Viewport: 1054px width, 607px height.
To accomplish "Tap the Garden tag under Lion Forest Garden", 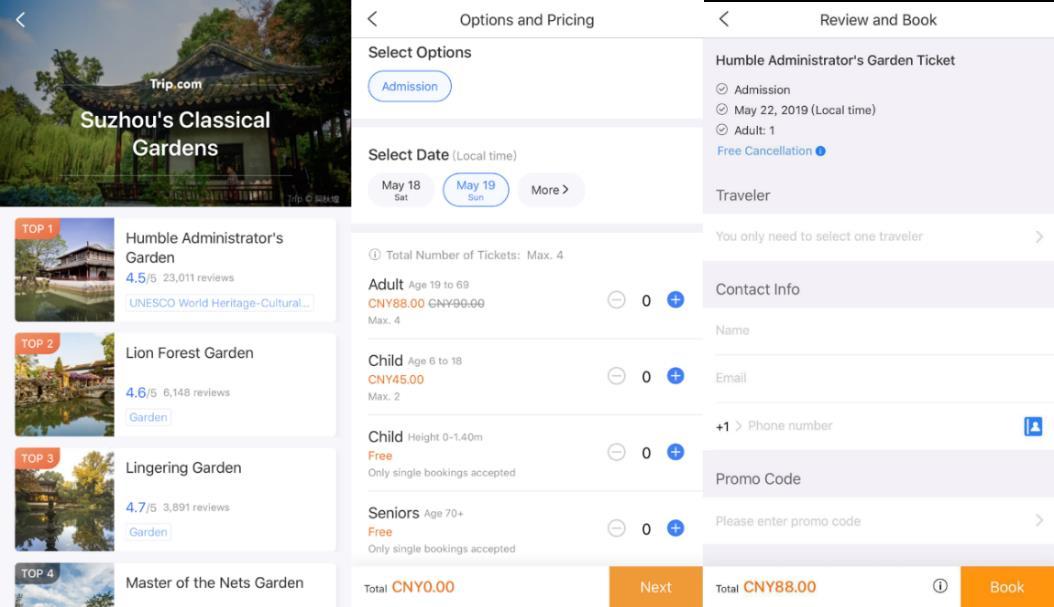I will 148,417.
